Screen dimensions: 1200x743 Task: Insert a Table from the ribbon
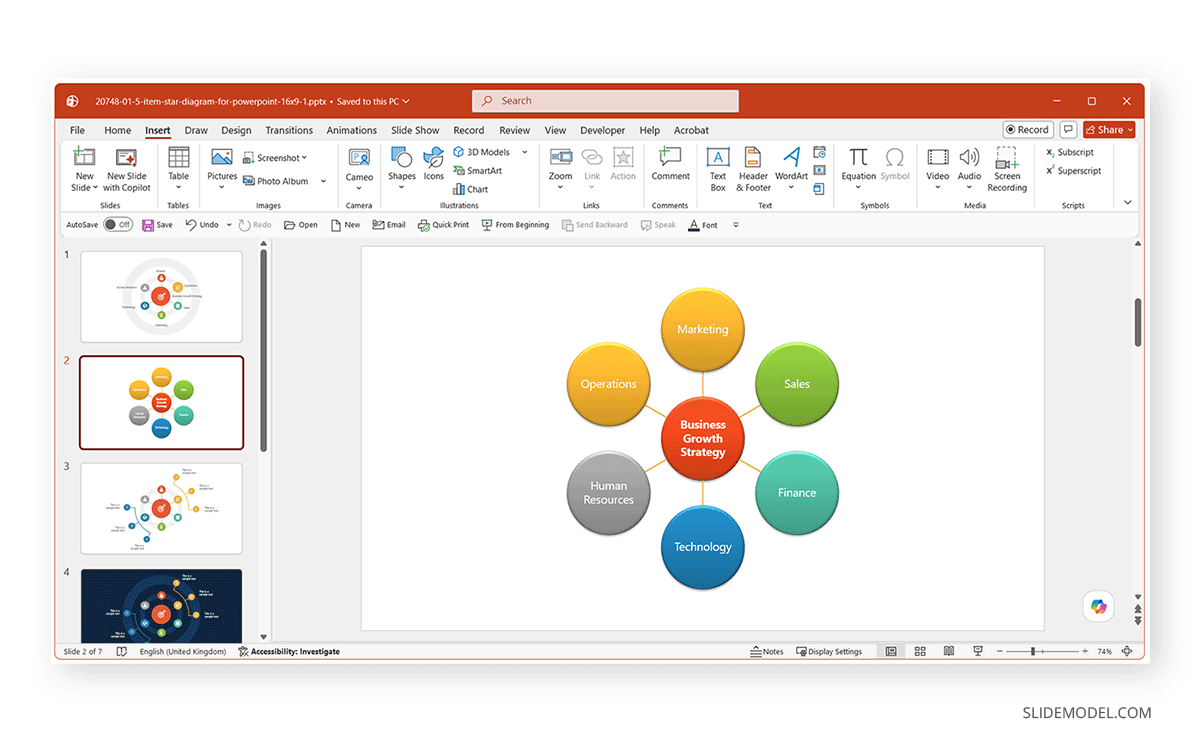click(x=178, y=168)
